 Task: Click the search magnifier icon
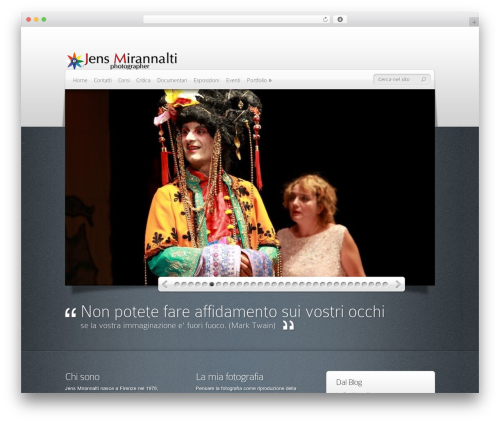click(x=423, y=79)
